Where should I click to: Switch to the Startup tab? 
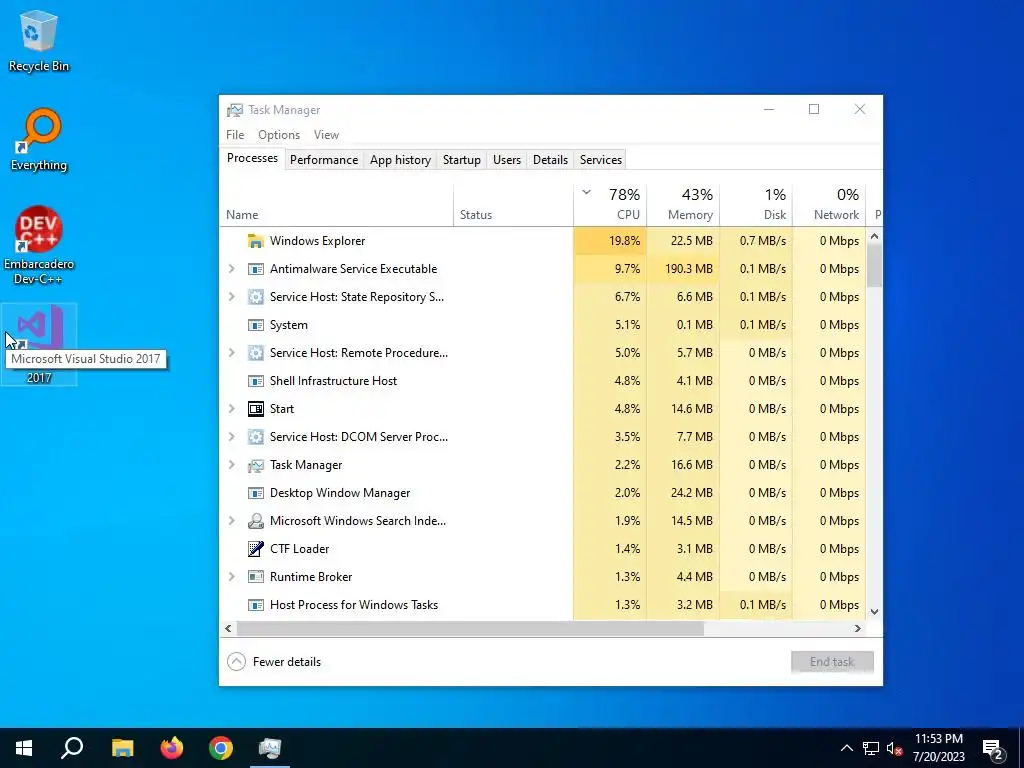462,160
